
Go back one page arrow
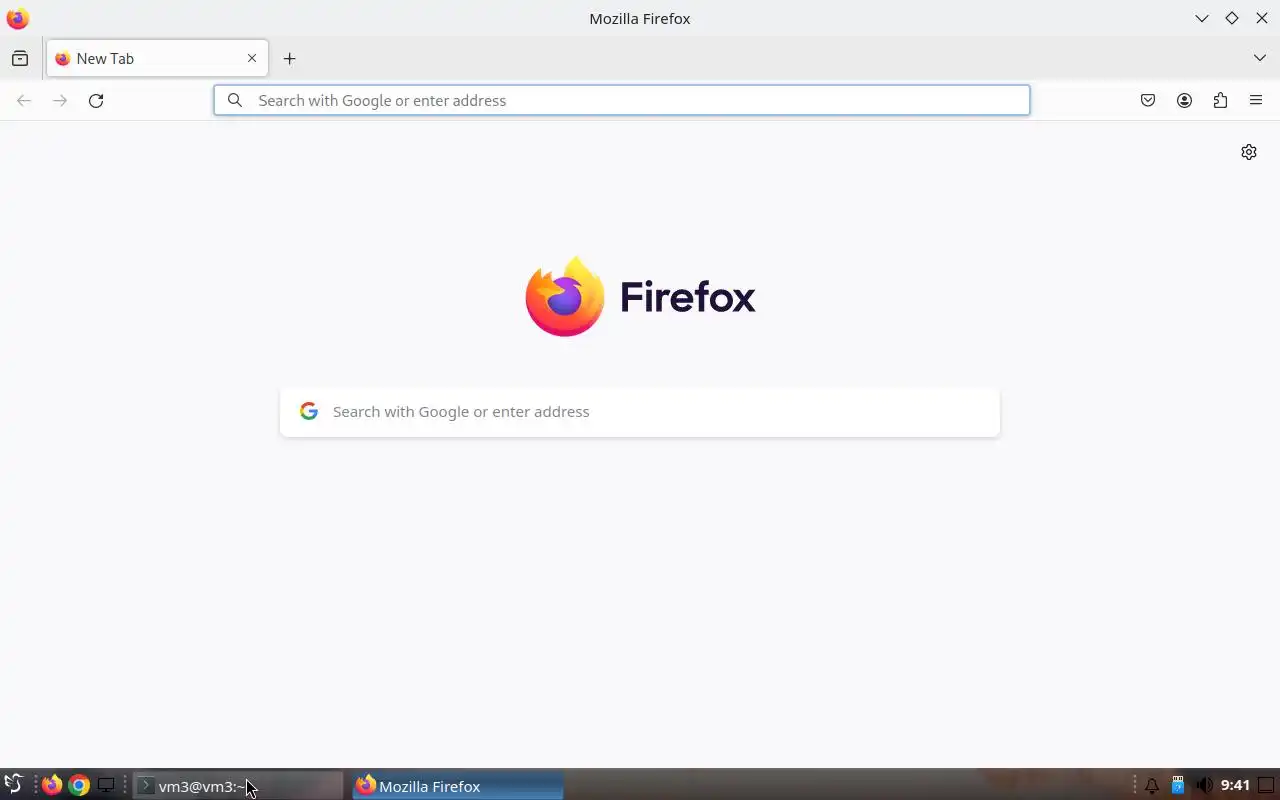tap(24, 100)
